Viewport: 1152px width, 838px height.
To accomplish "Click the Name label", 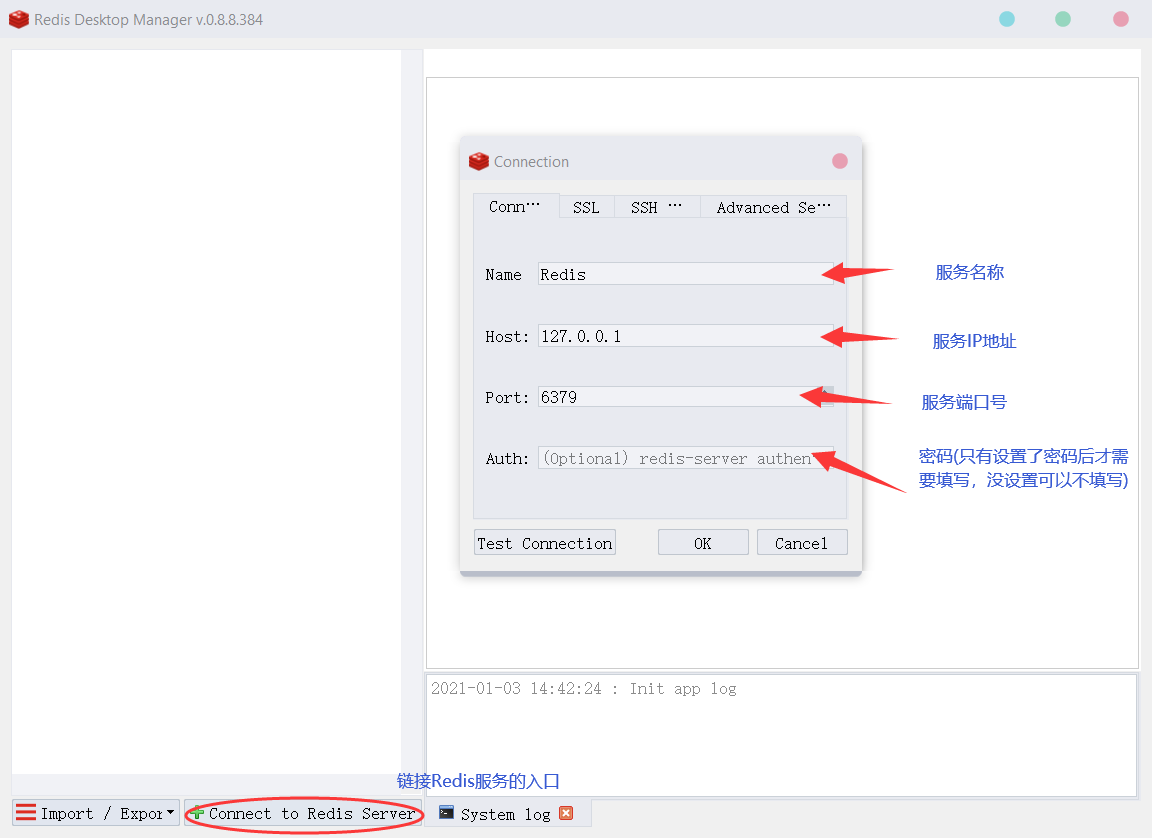I will (503, 275).
